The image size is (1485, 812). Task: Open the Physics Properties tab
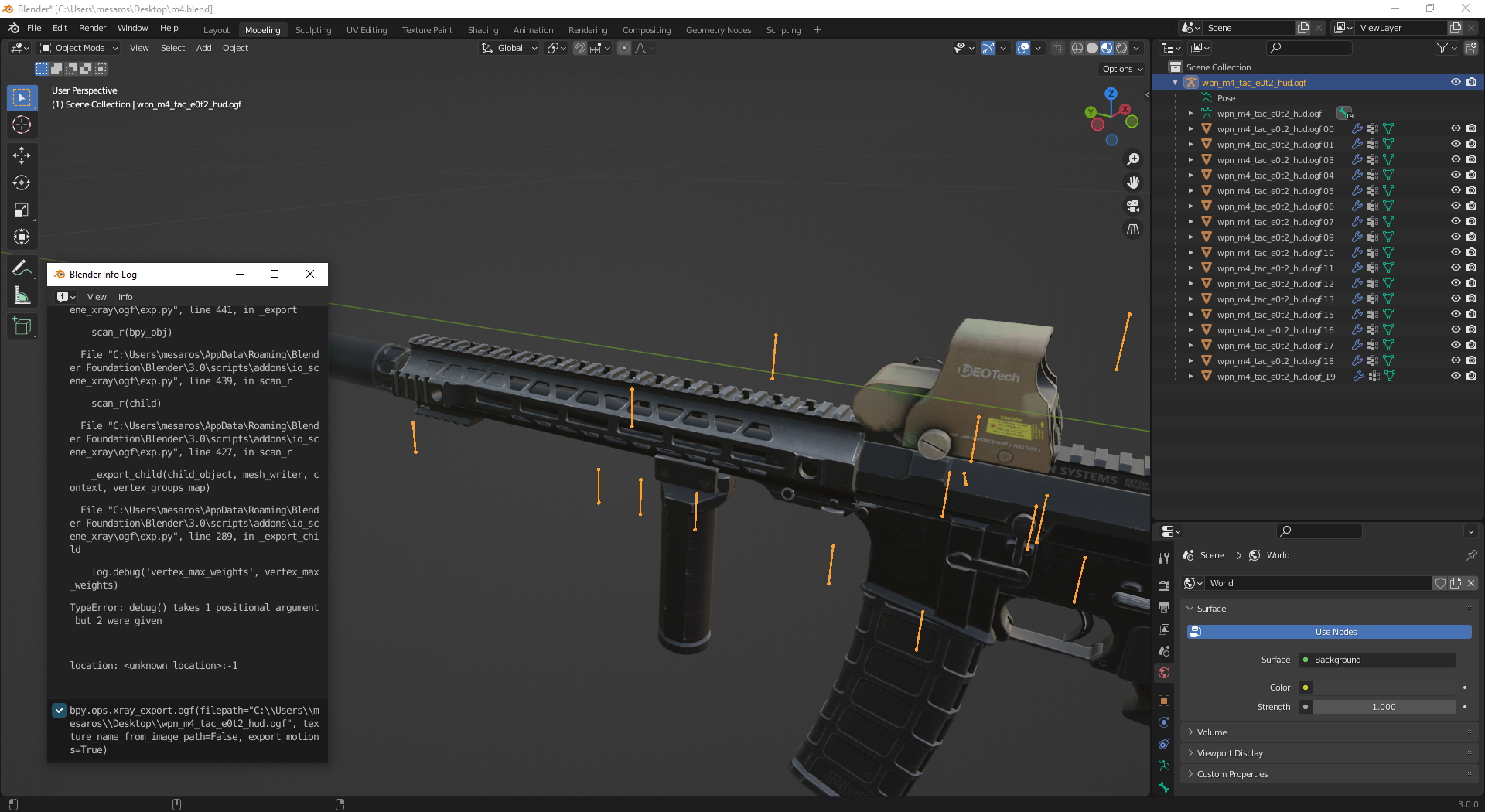pos(1164,744)
